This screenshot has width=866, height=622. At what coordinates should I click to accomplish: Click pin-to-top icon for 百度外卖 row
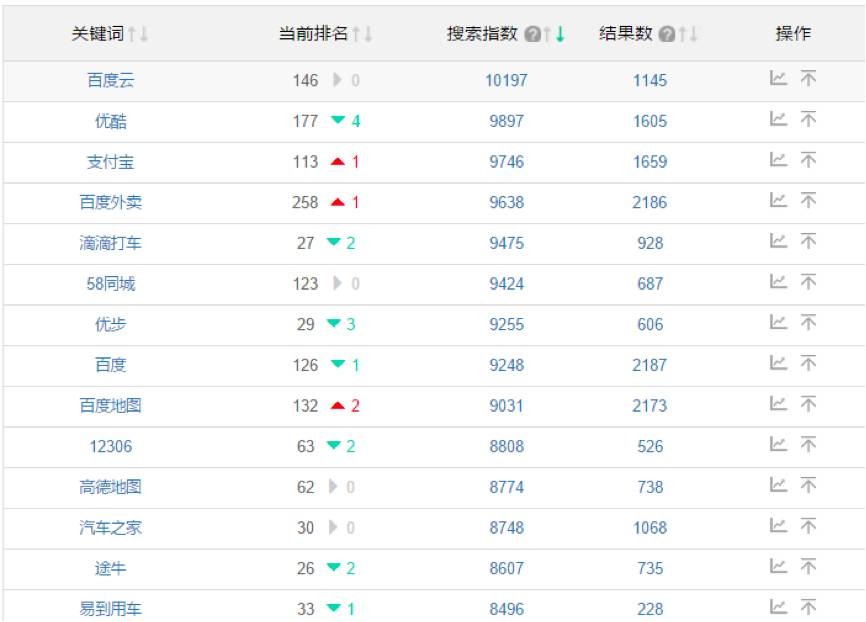coord(808,200)
